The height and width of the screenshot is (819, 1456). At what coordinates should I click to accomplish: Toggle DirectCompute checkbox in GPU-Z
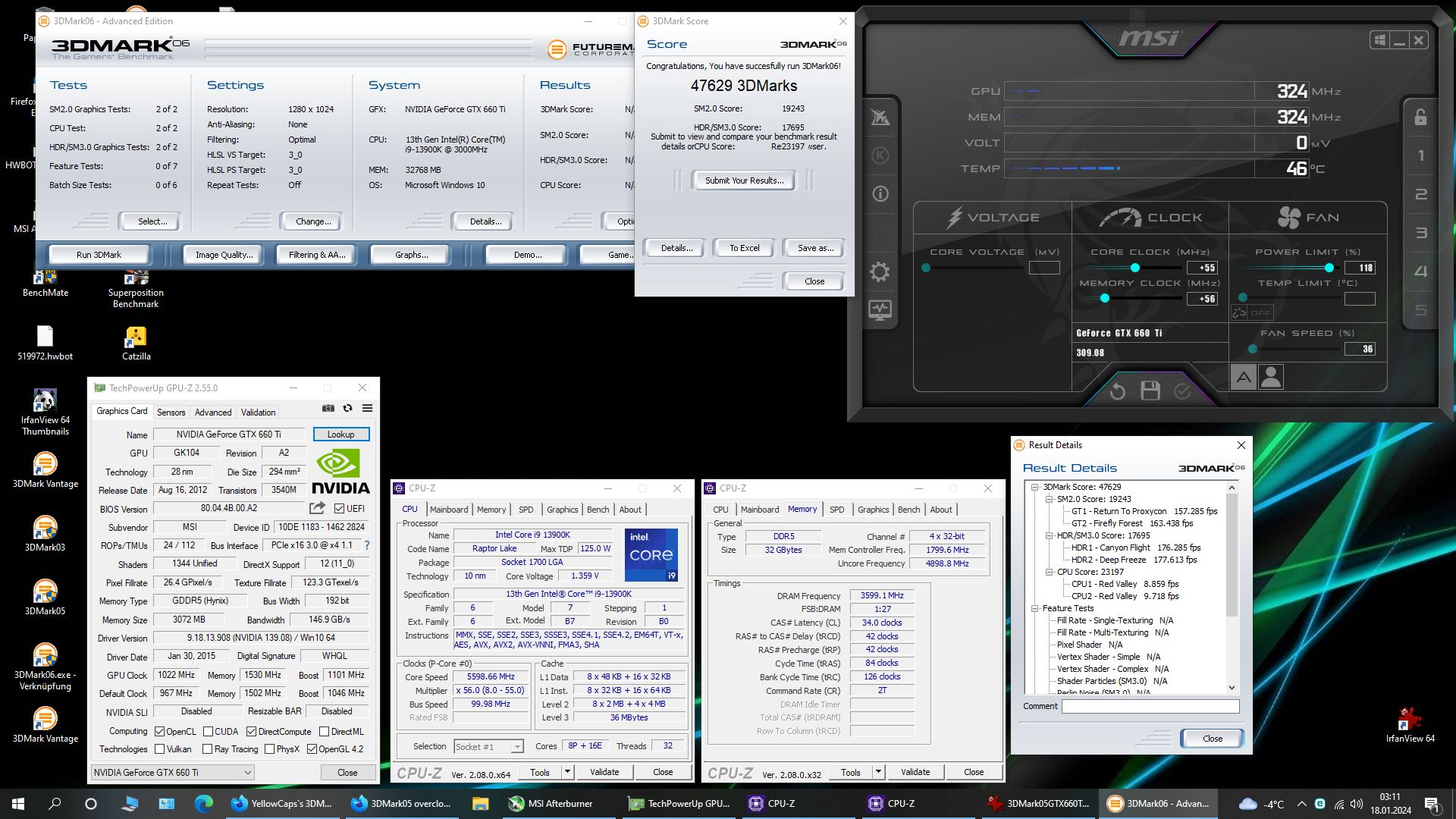252,732
